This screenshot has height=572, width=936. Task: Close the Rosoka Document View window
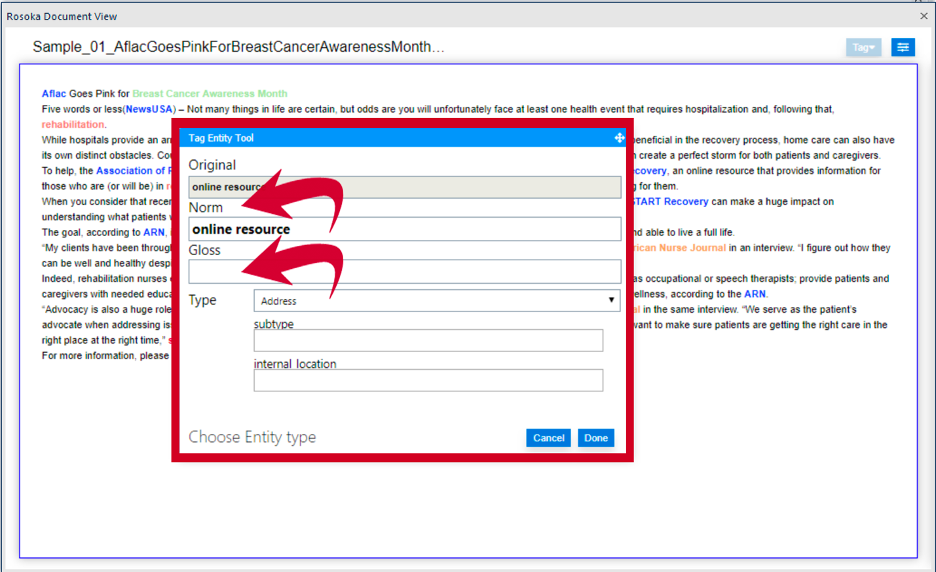pos(923,16)
